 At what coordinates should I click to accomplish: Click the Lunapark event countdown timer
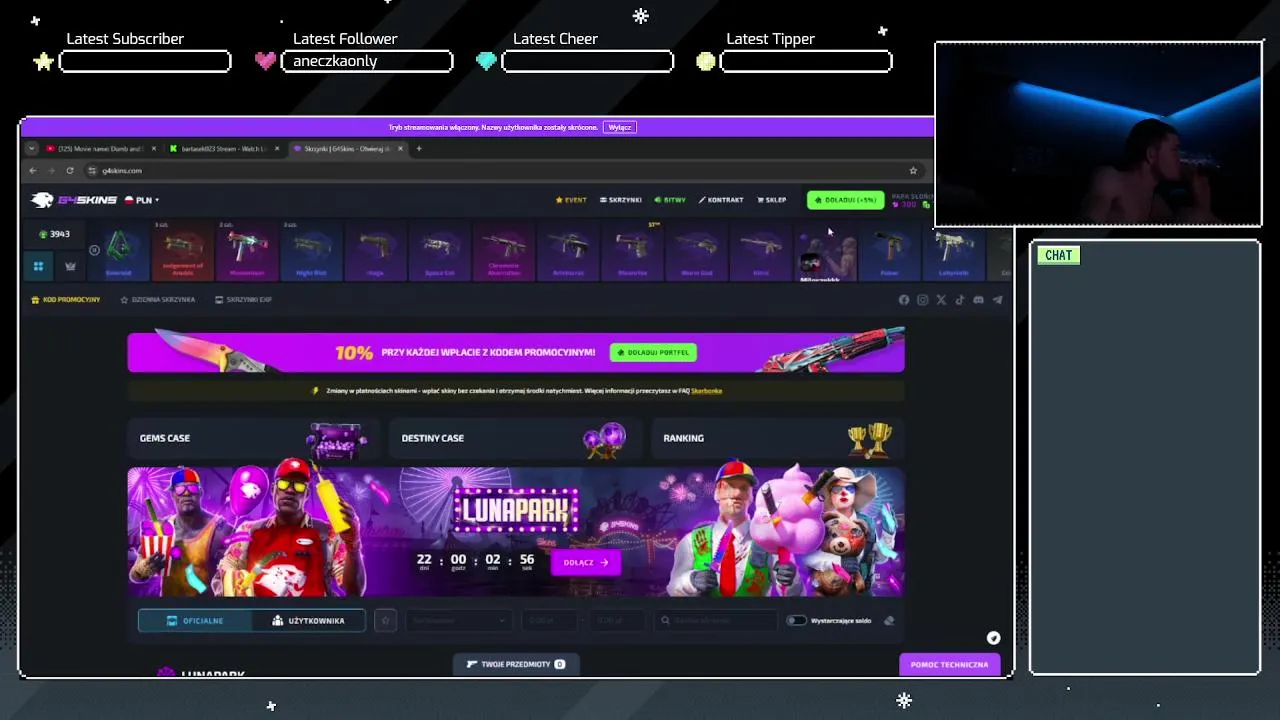click(x=475, y=562)
